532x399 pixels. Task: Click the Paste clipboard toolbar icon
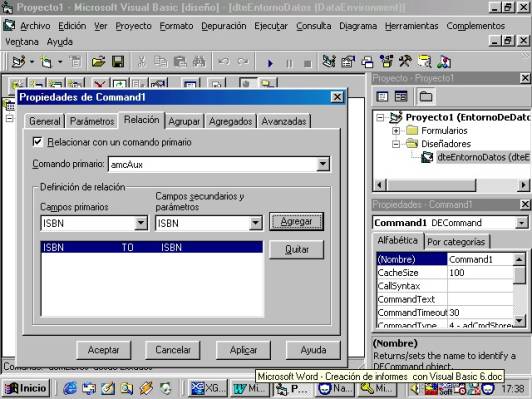pos(180,62)
